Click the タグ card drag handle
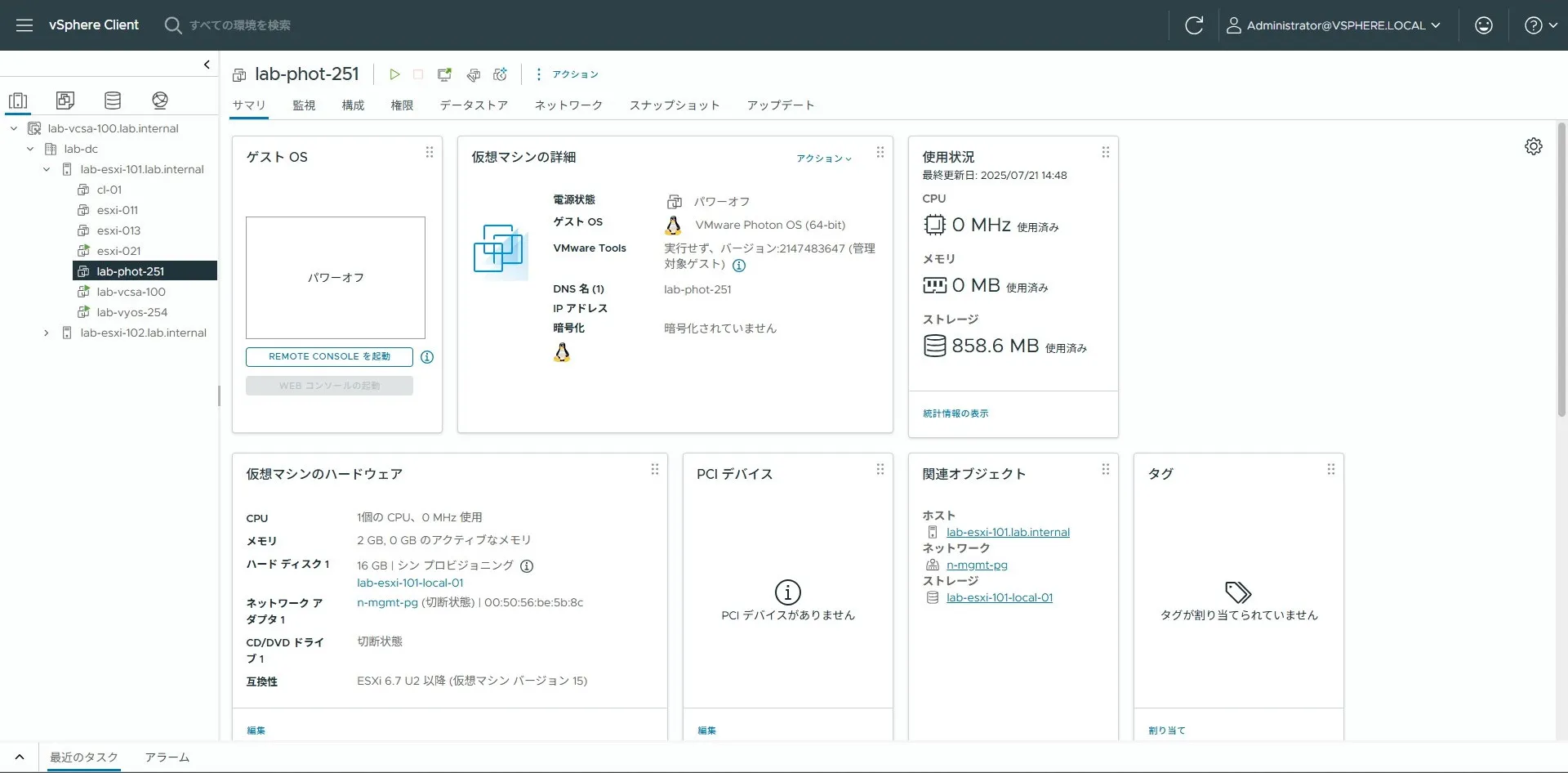 (x=1331, y=470)
